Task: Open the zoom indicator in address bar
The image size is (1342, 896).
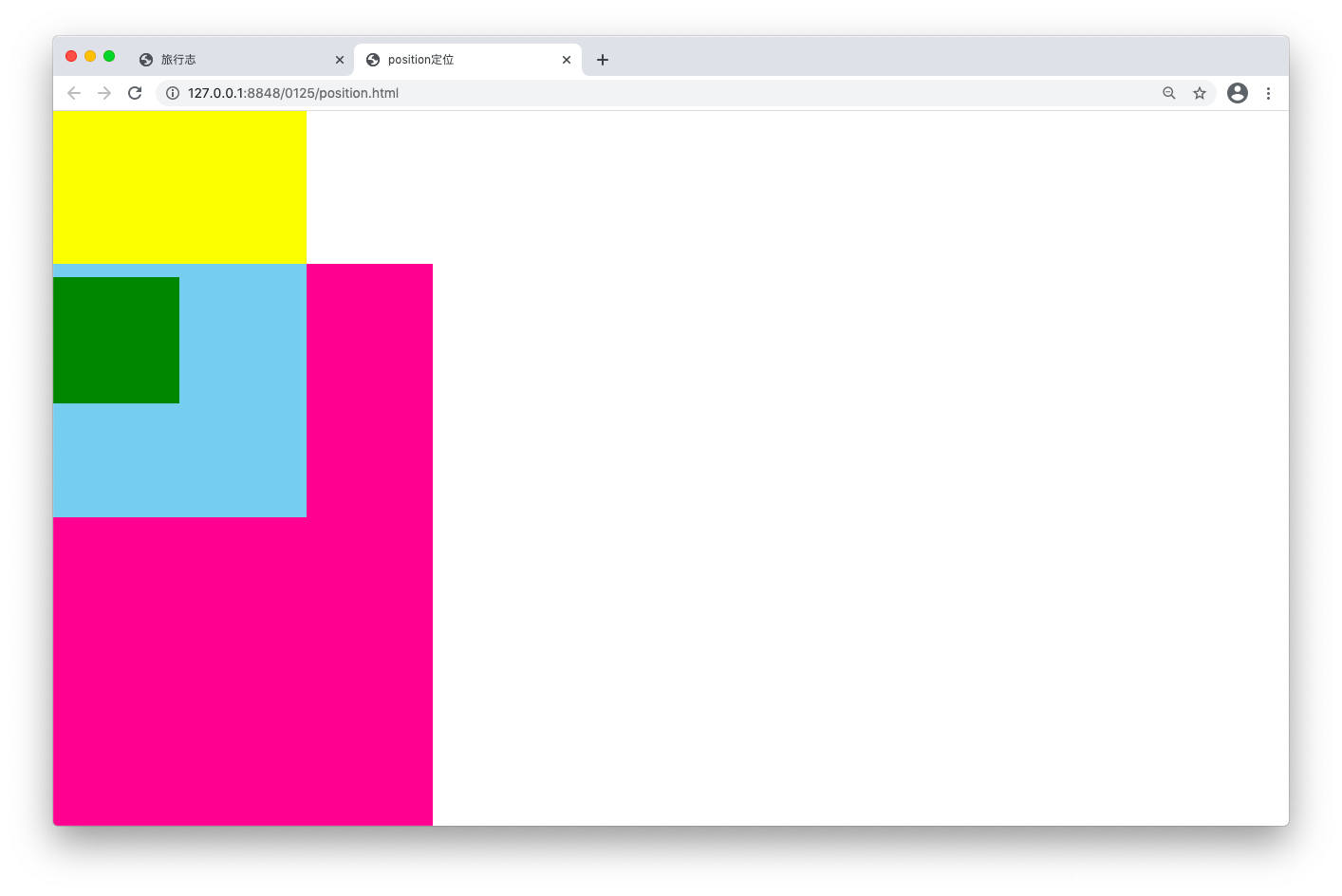Action: [1169, 93]
